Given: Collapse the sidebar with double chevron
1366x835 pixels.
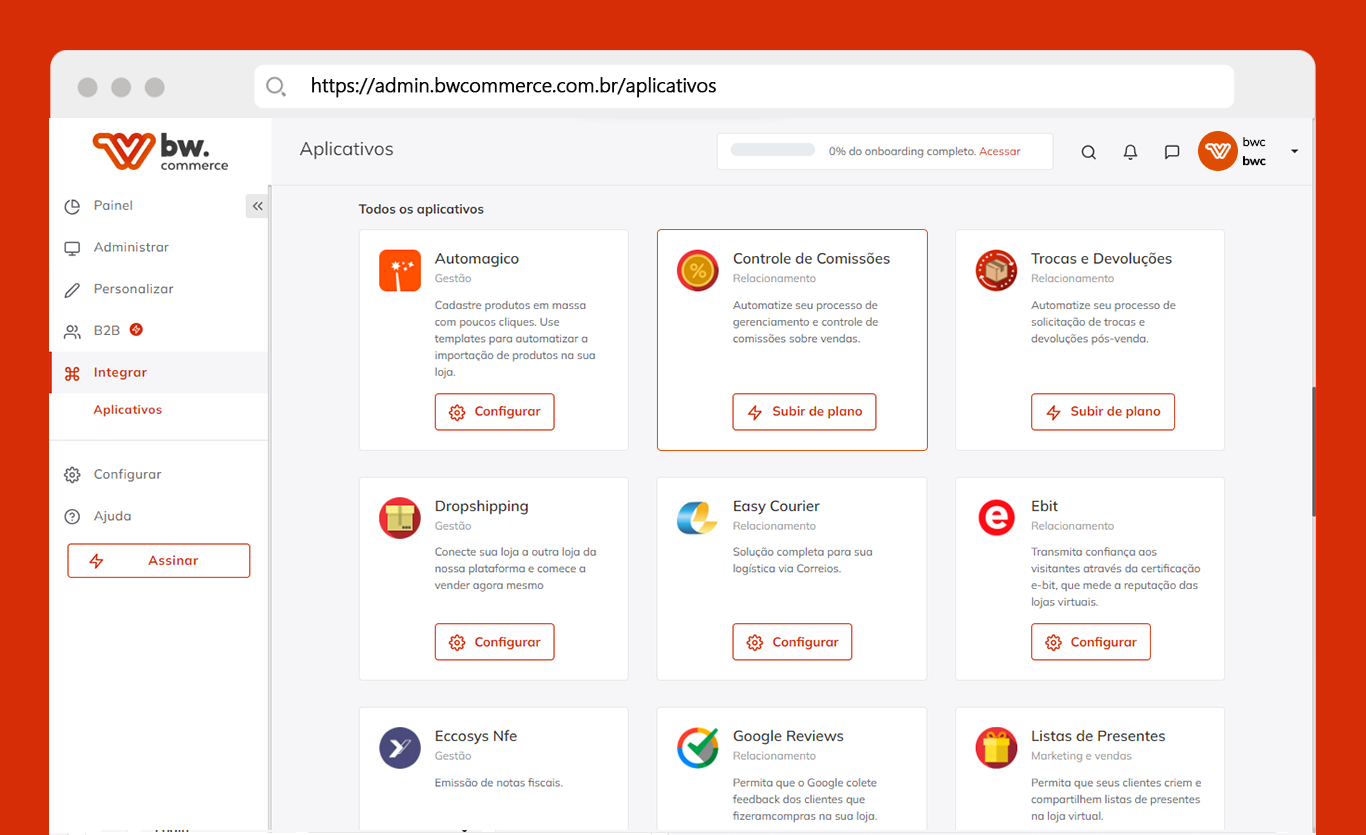Looking at the screenshot, I should [x=257, y=206].
